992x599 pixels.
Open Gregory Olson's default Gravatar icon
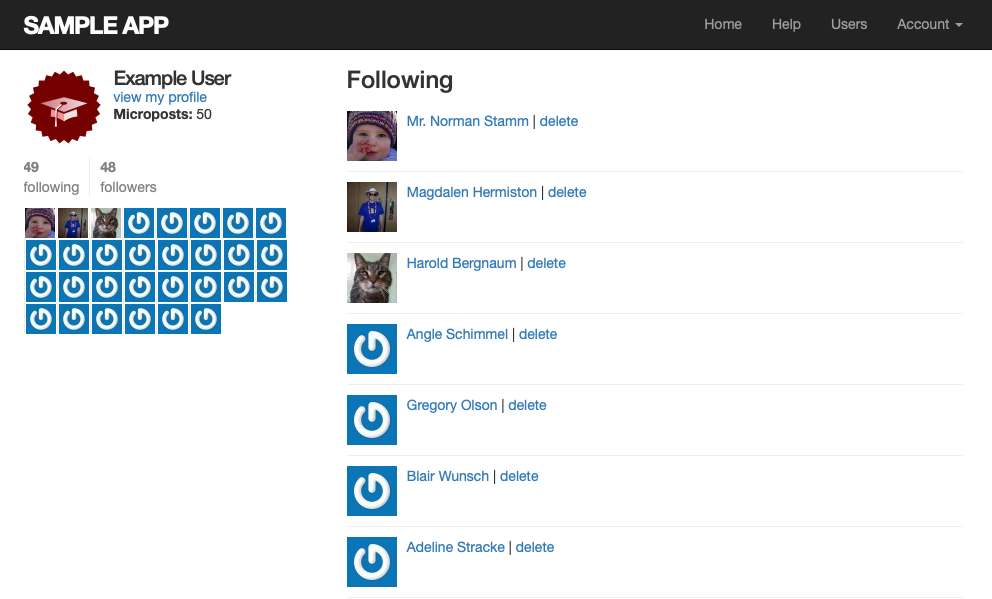click(372, 420)
